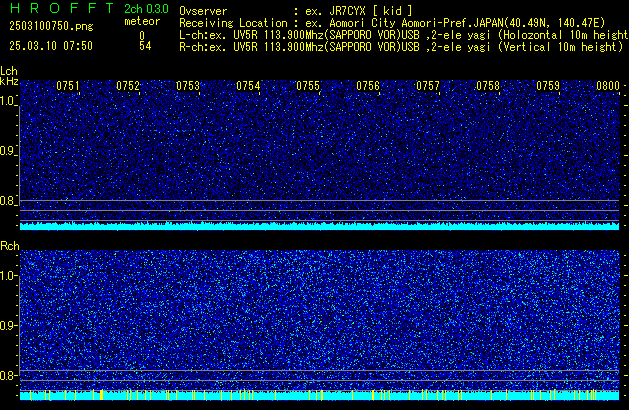Select the 0751 time marker
The height and width of the screenshot is (410, 629).
tap(68, 86)
